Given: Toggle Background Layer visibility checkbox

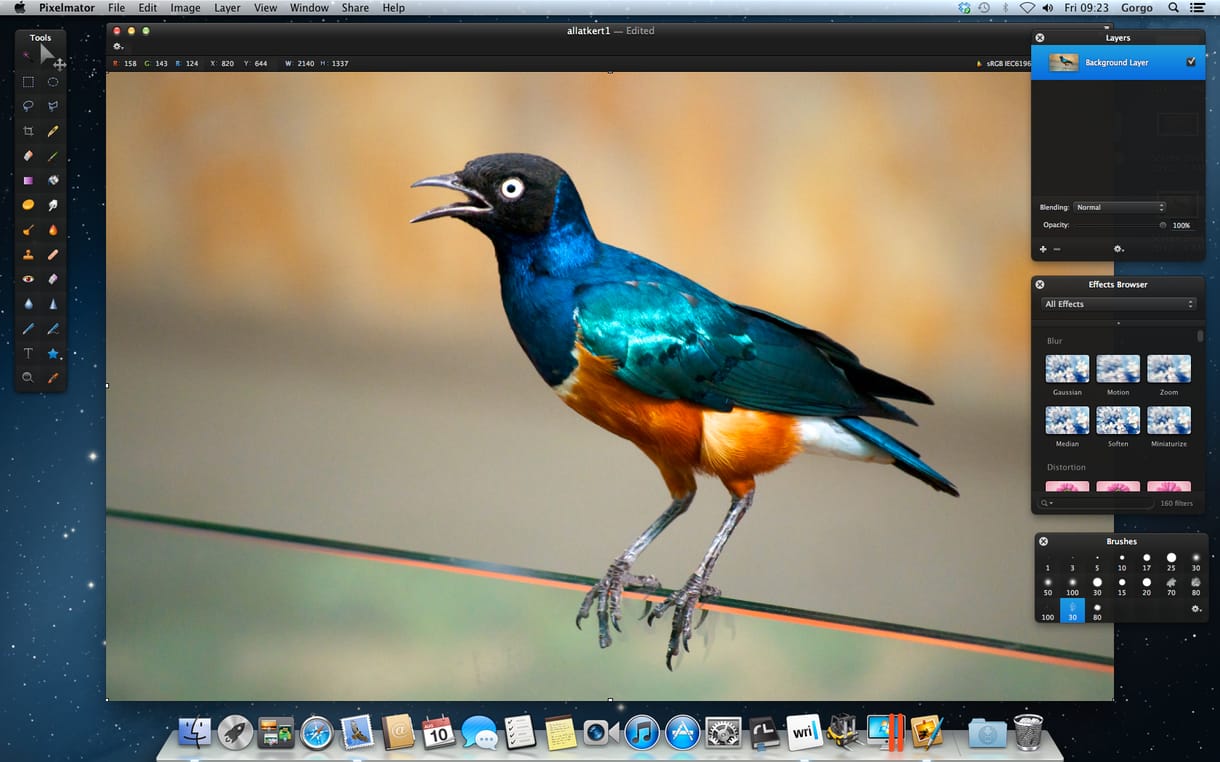Looking at the screenshot, I should click(x=1191, y=62).
